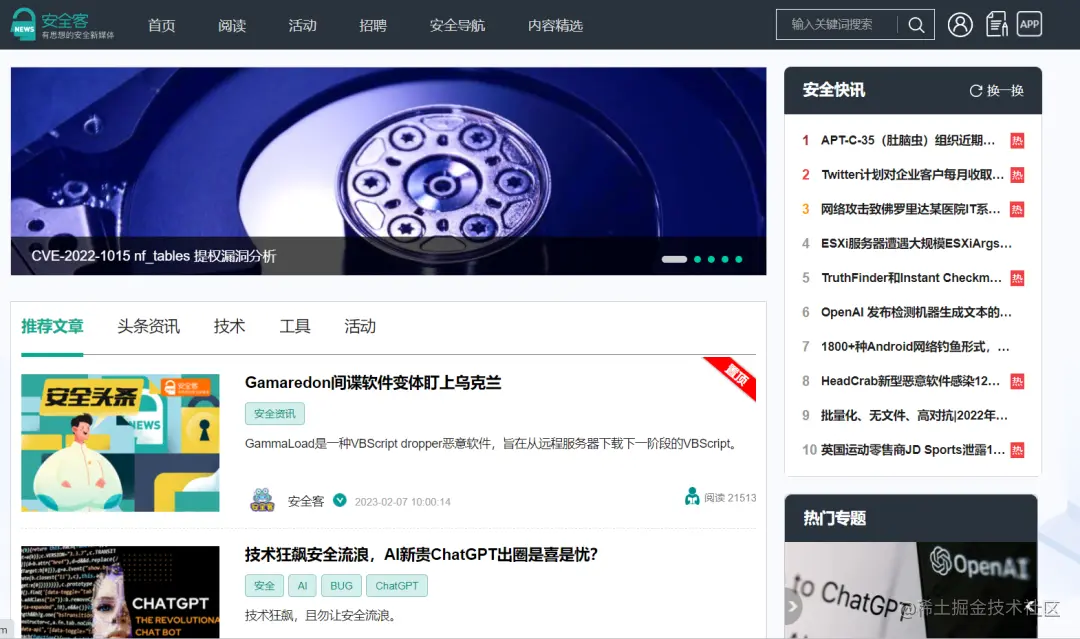This screenshot has height=639, width=1080.
Task: Open the 安全导航 menu
Action: click(457, 25)
